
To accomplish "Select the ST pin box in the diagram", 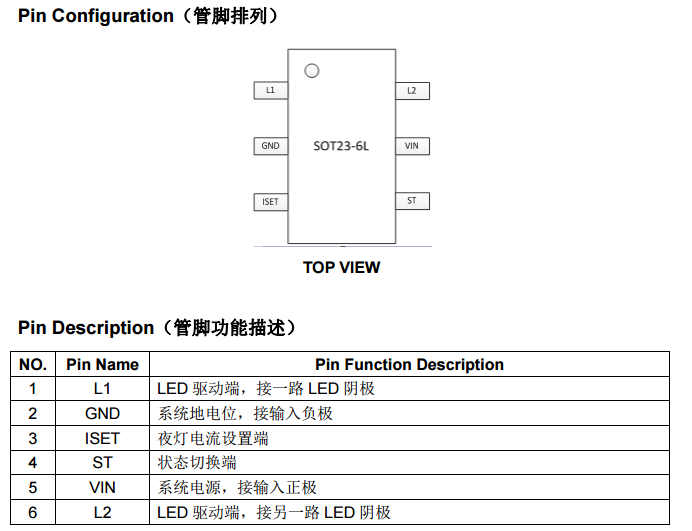I will (x=412, y=201).
